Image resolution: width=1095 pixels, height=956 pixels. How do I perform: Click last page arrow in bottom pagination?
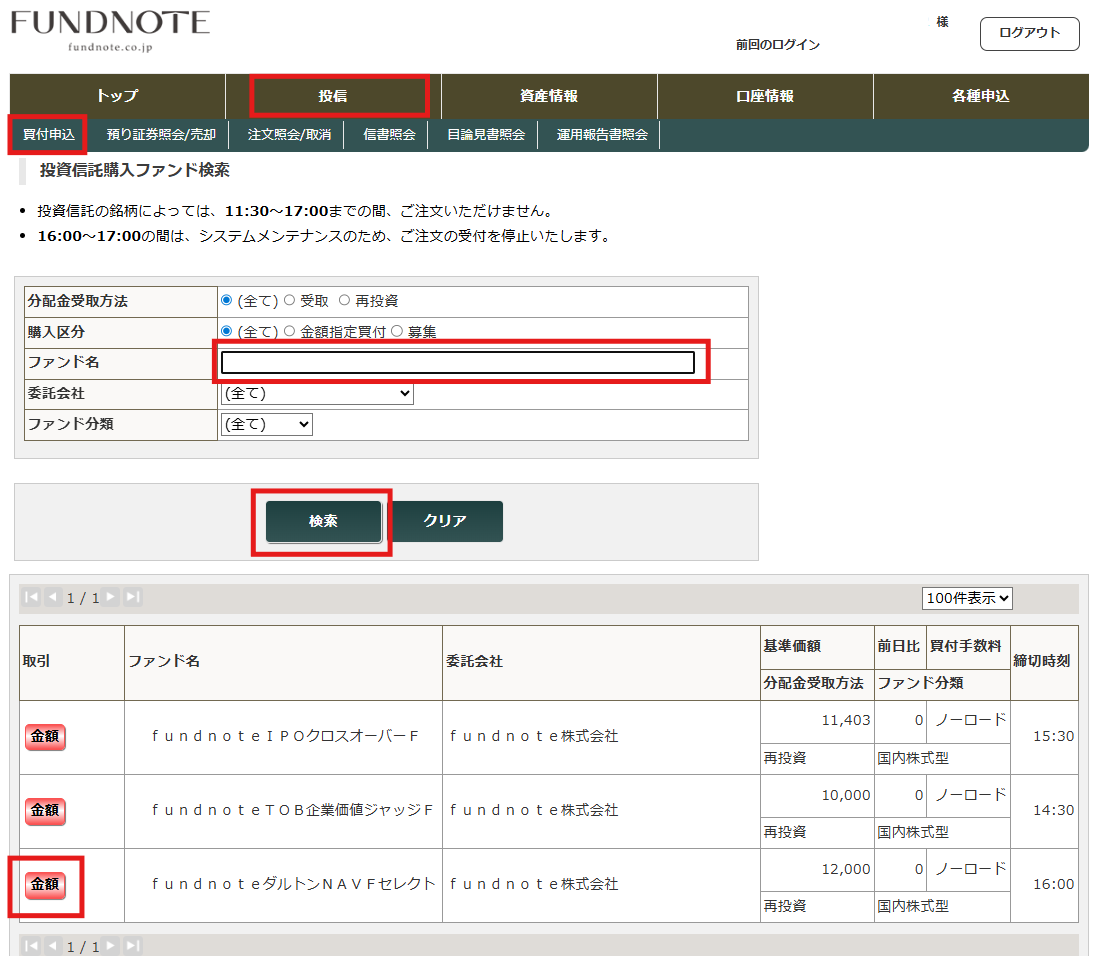pyautogui.click(x=133, y=945)
